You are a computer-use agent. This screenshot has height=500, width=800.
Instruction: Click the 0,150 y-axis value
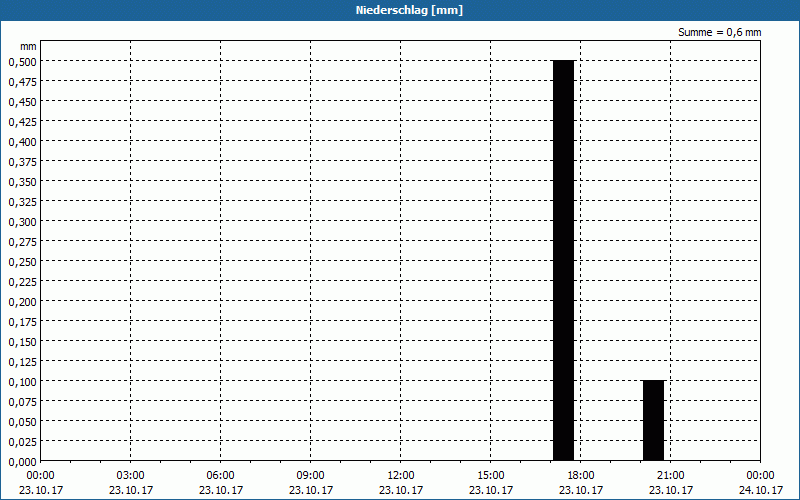point(22,341)
